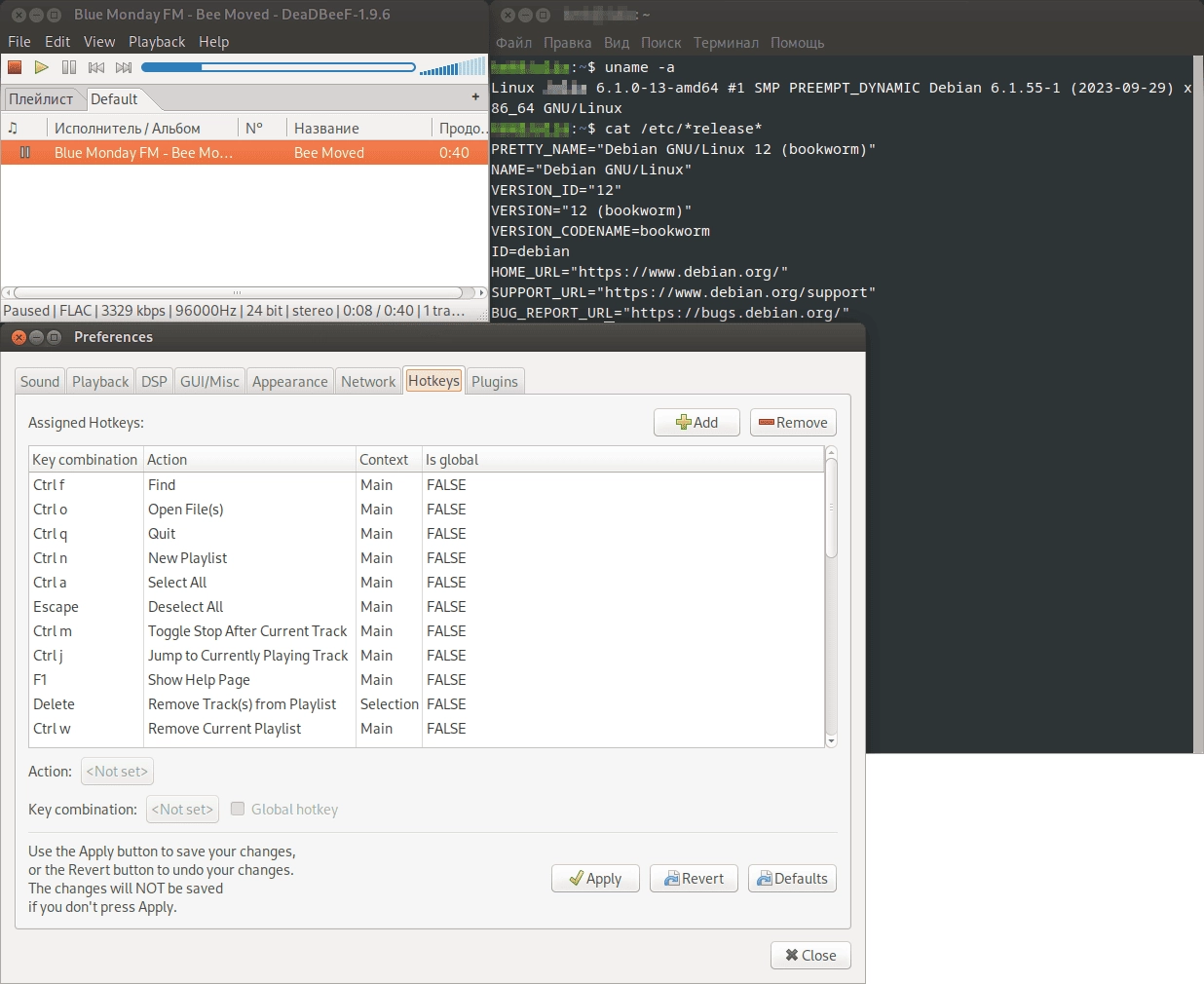Select Remove Track(s) from Playlist row

coord(427,704)
